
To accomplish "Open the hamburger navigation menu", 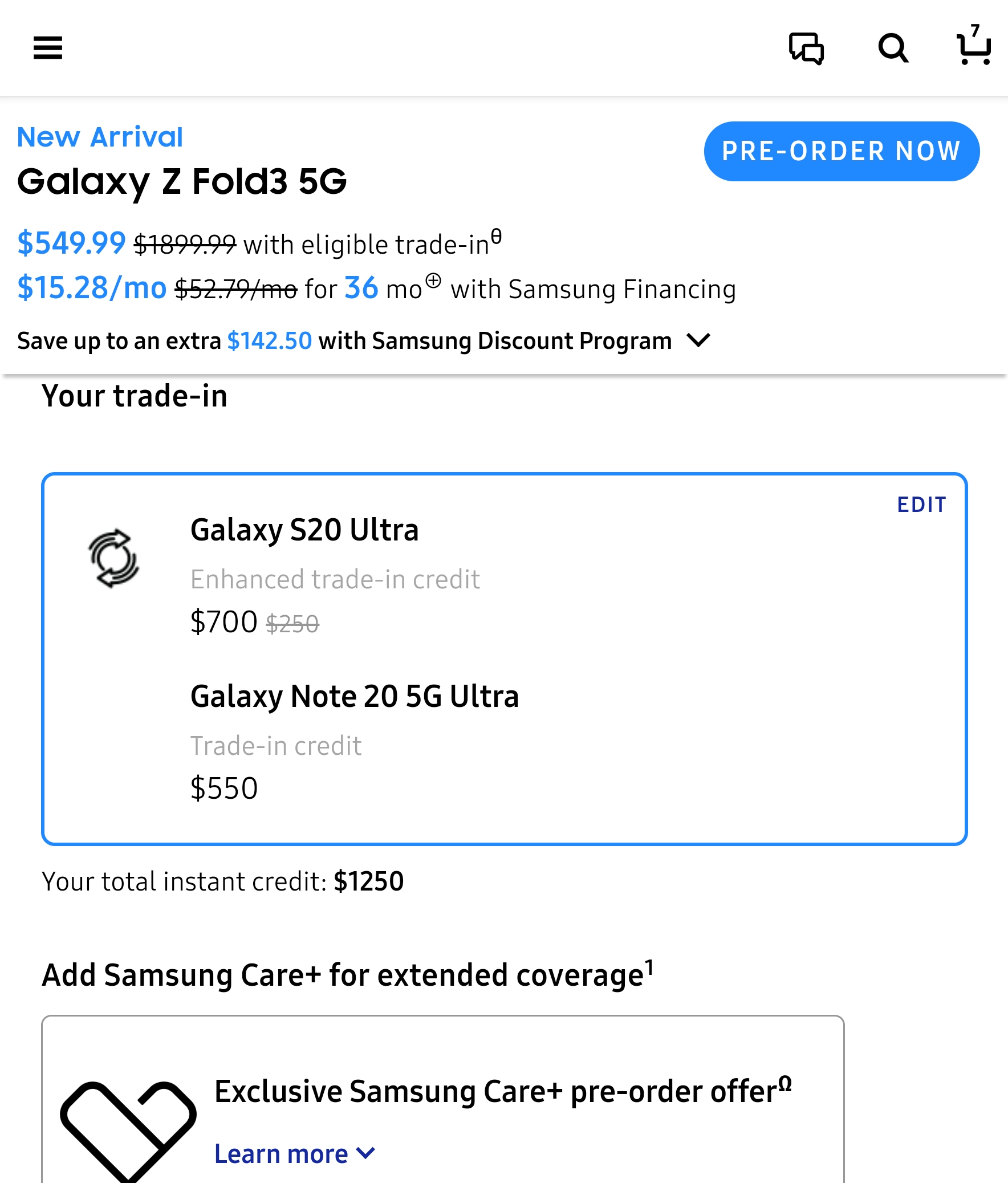I will tap(47, 48).
